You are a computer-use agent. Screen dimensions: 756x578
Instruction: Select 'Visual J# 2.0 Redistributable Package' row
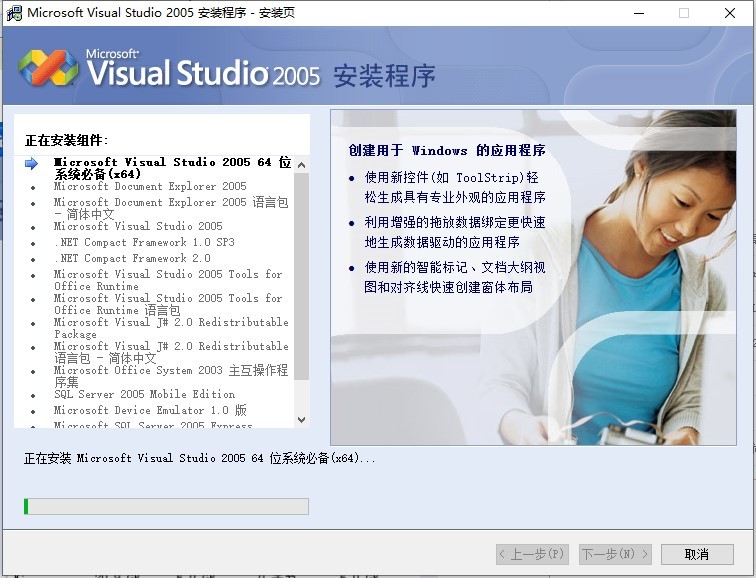click(x=171, y=328)
